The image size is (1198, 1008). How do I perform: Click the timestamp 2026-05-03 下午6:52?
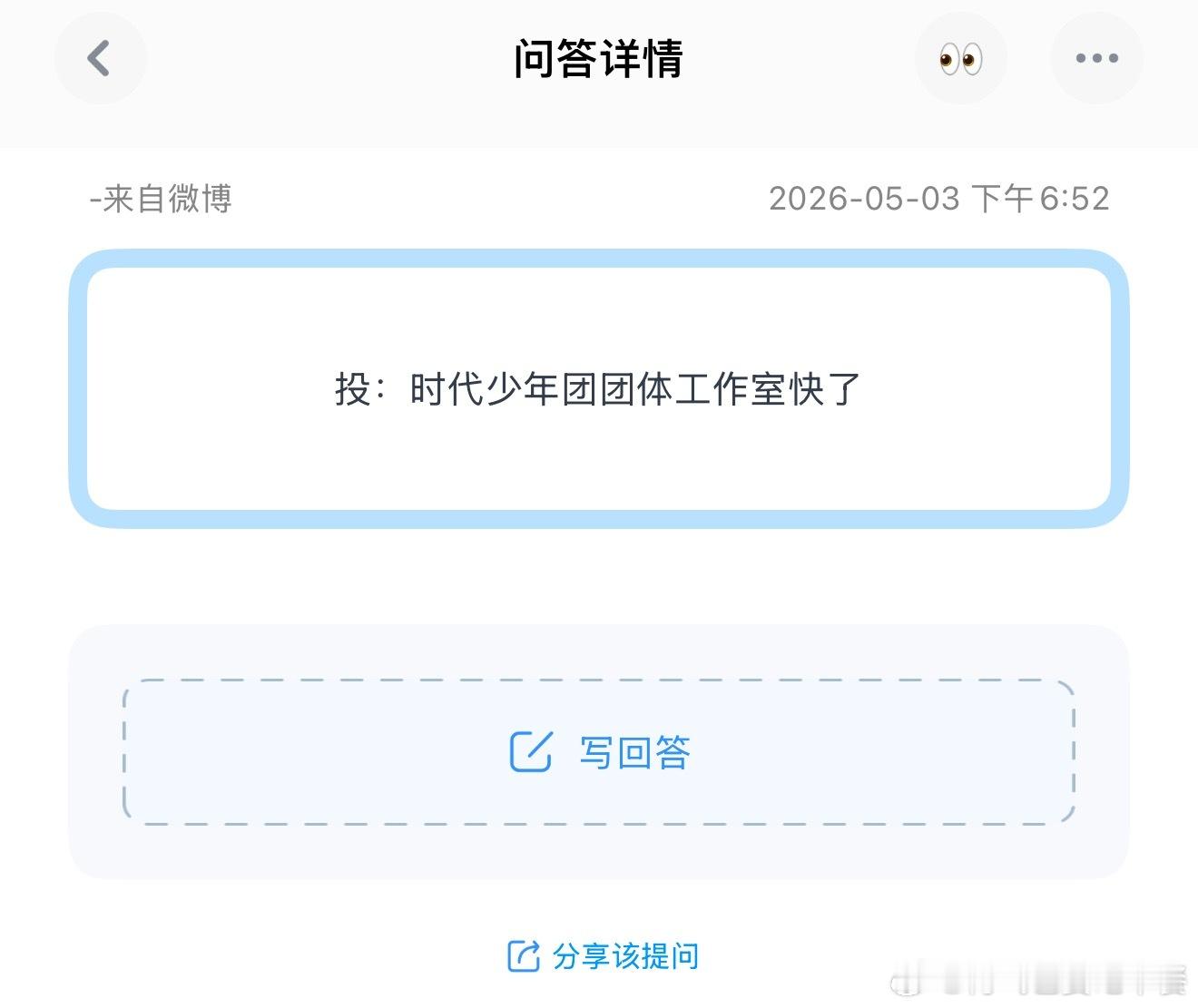[939, 199]
